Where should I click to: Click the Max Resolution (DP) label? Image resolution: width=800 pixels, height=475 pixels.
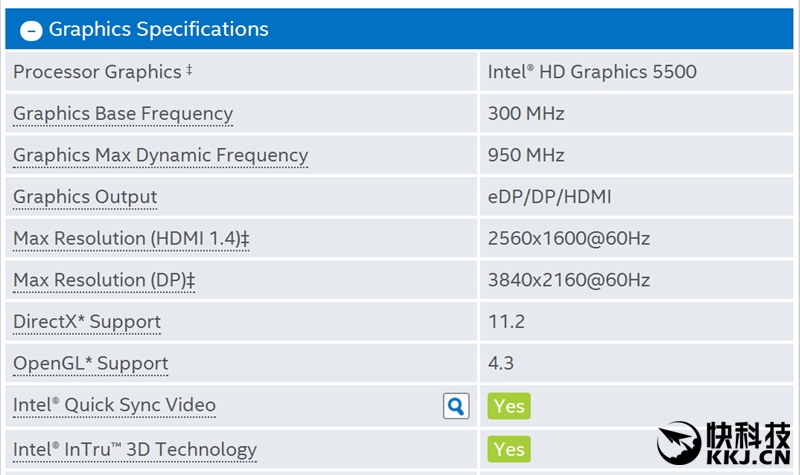(104, 281)
